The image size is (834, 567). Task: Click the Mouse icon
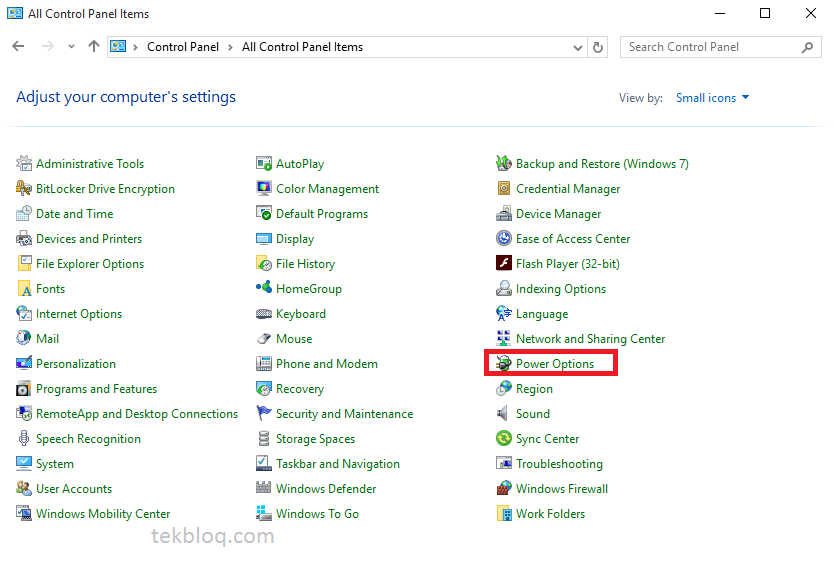[x=264, y=338]
